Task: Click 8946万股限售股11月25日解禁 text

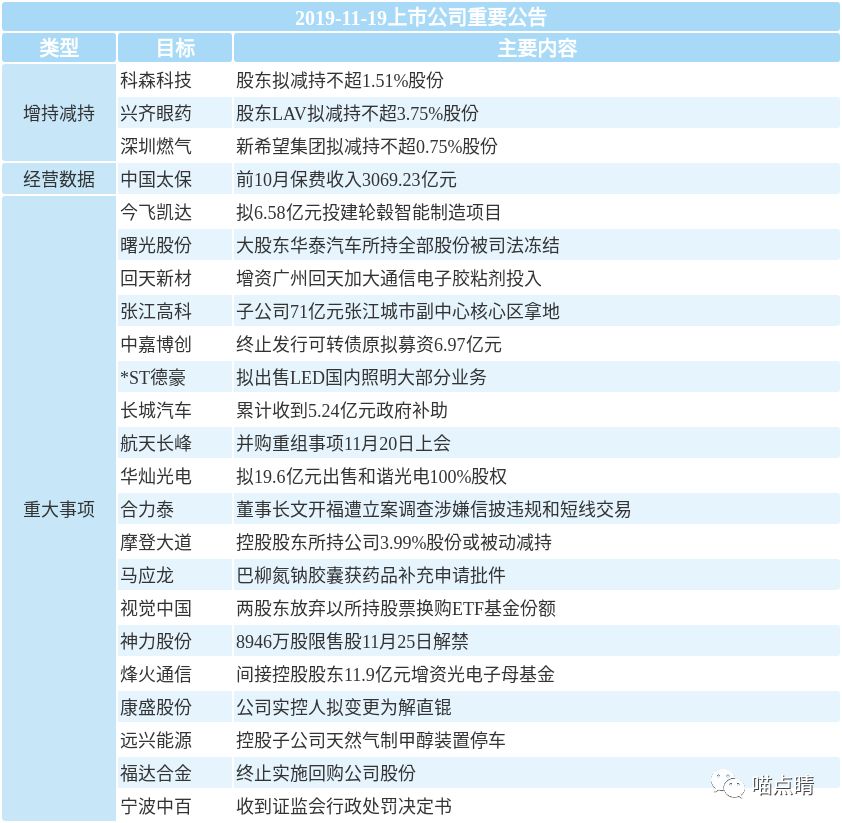Action: 352,642
